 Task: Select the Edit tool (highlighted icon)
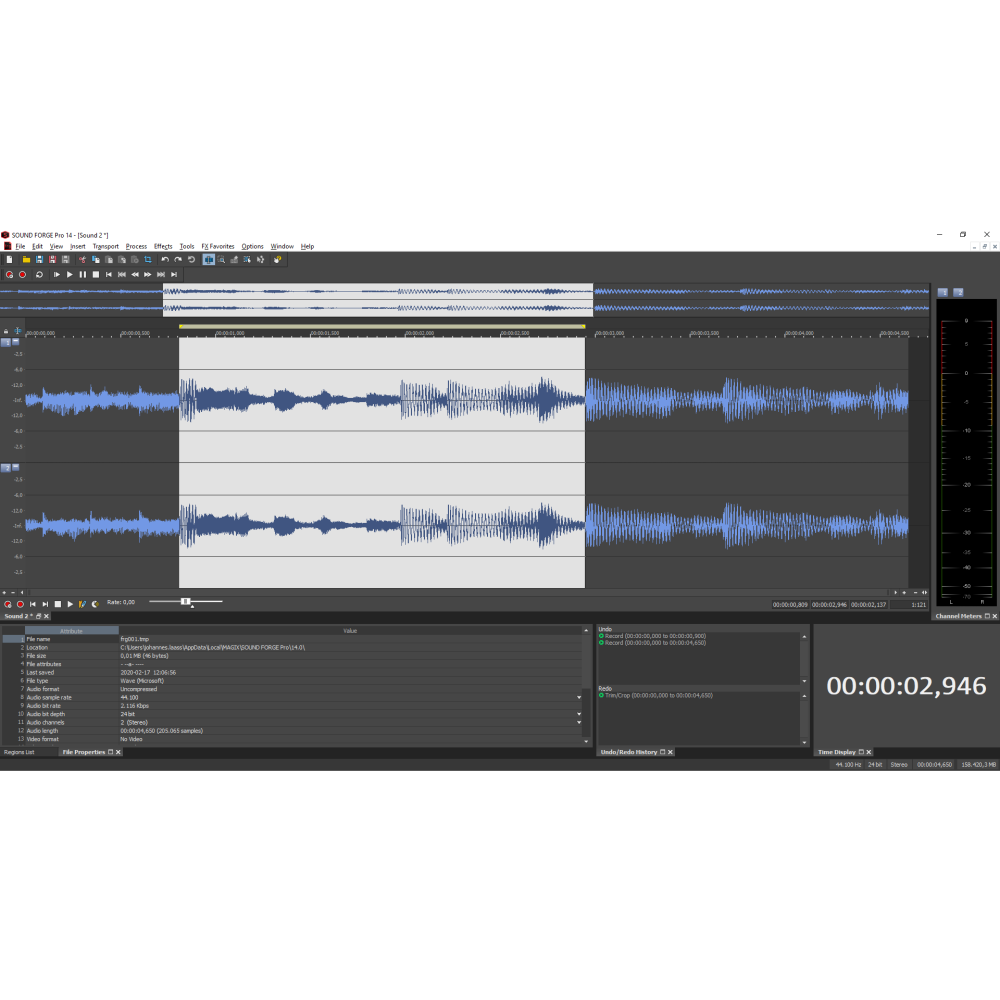209,260
